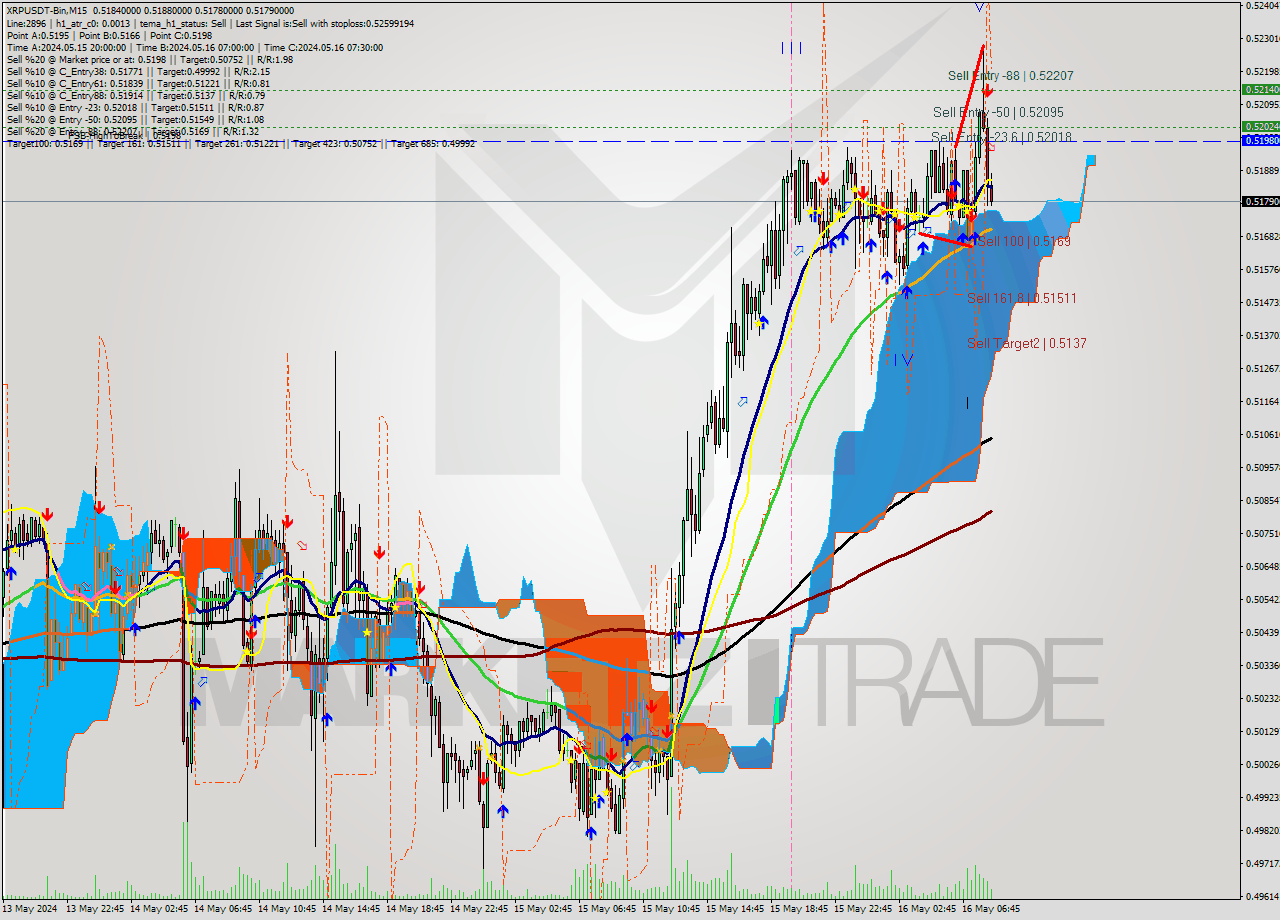Click the 0.50854 price axis label
This screenshot has height=920, width=1280.
pos(1263,501)
